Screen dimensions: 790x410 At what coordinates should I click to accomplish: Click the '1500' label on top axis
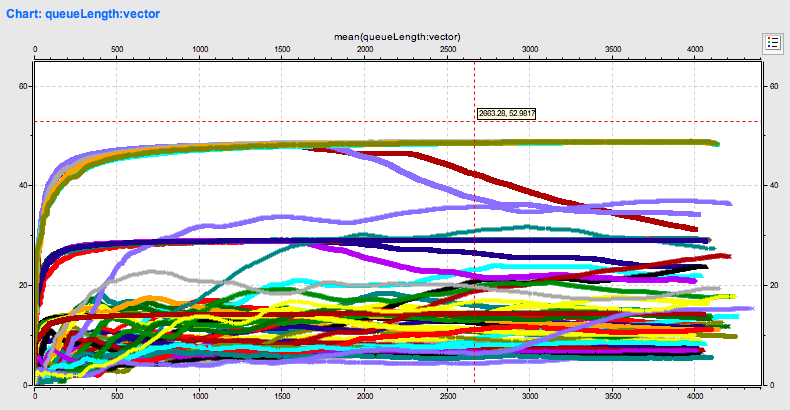pos(282,49)
